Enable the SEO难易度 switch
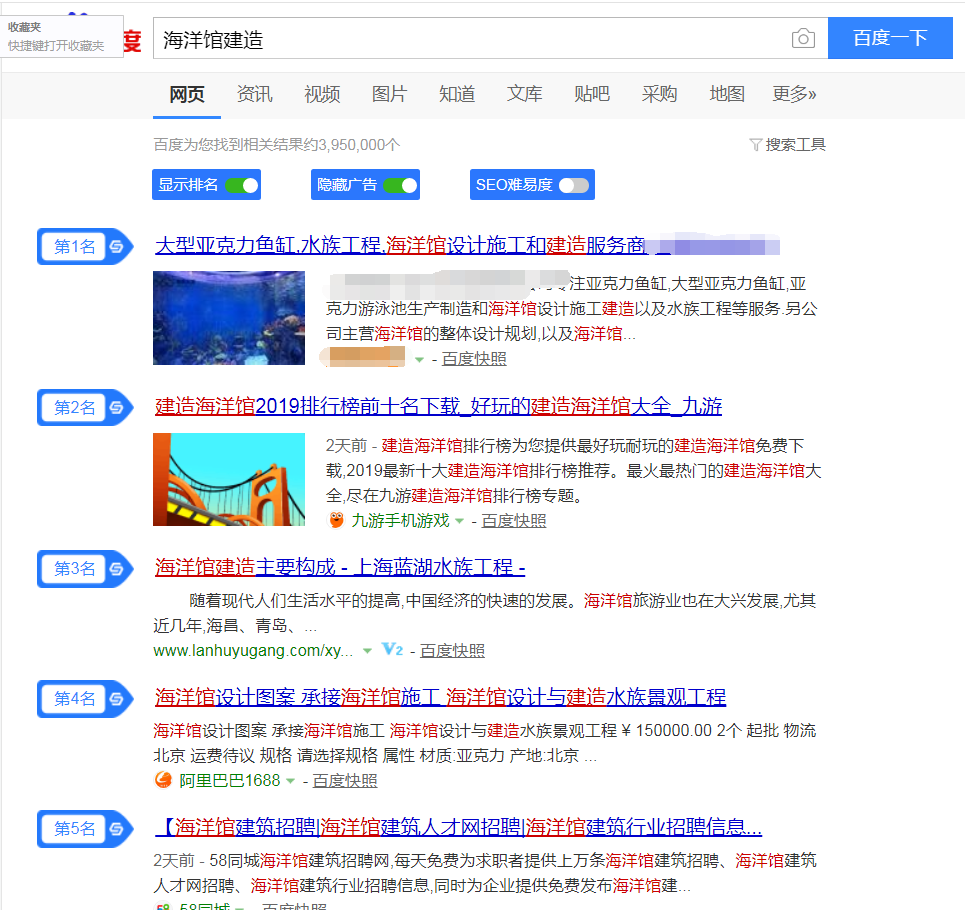 [574, 185]
